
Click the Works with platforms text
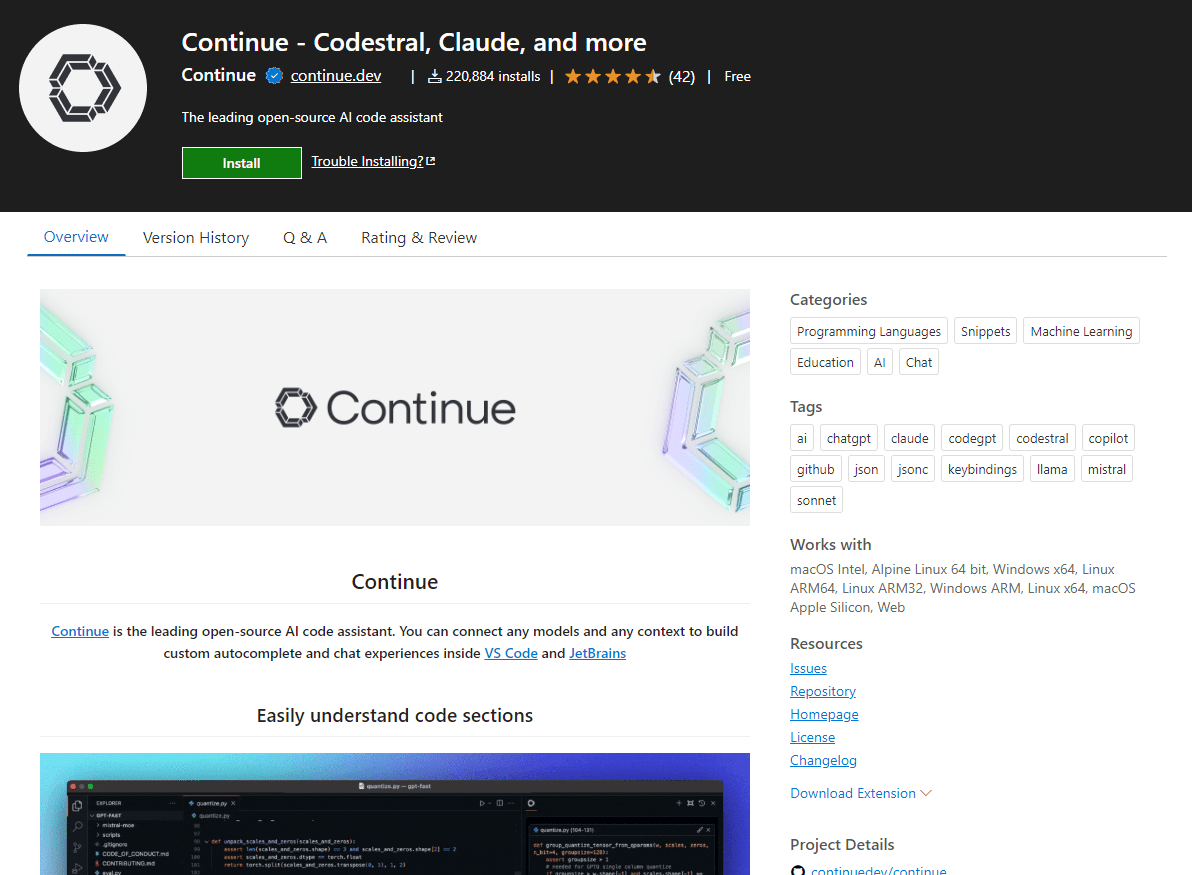point(962,588)
